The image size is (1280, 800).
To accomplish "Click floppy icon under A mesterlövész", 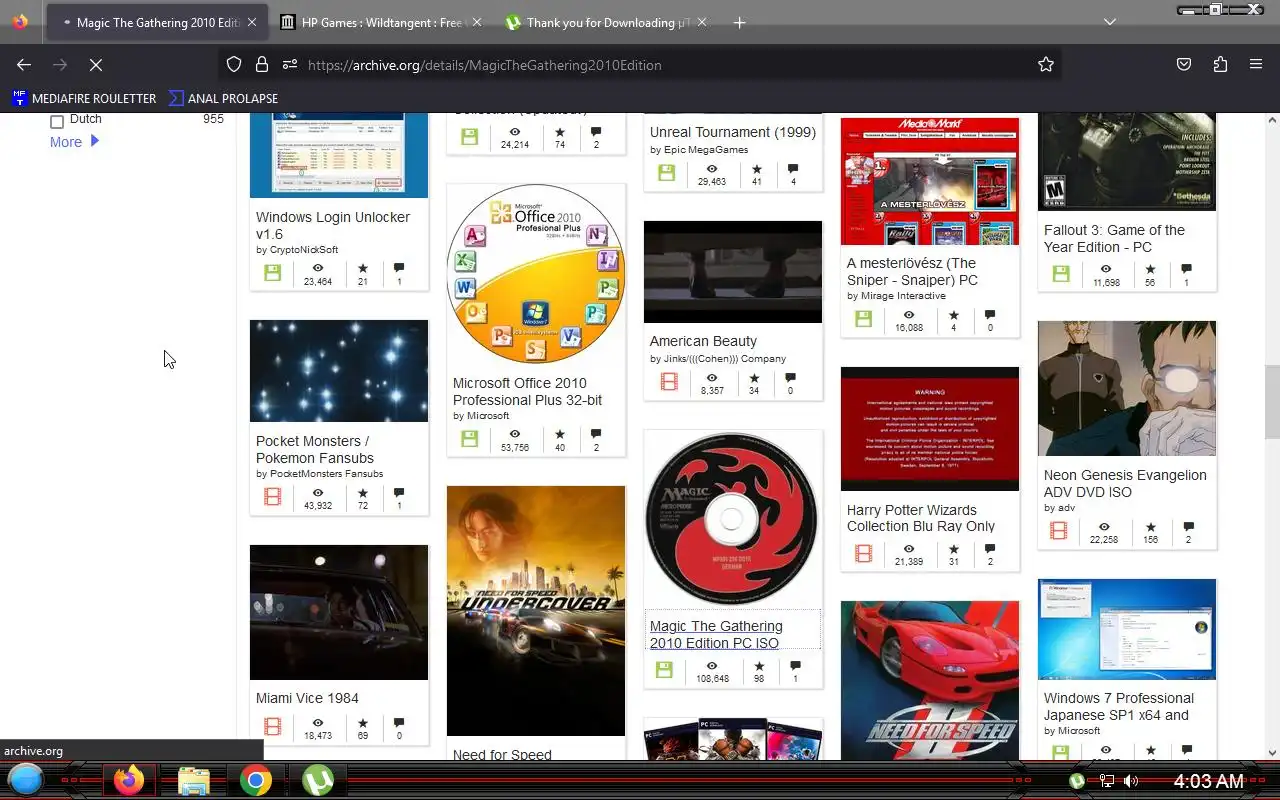I will pos(863,320).
